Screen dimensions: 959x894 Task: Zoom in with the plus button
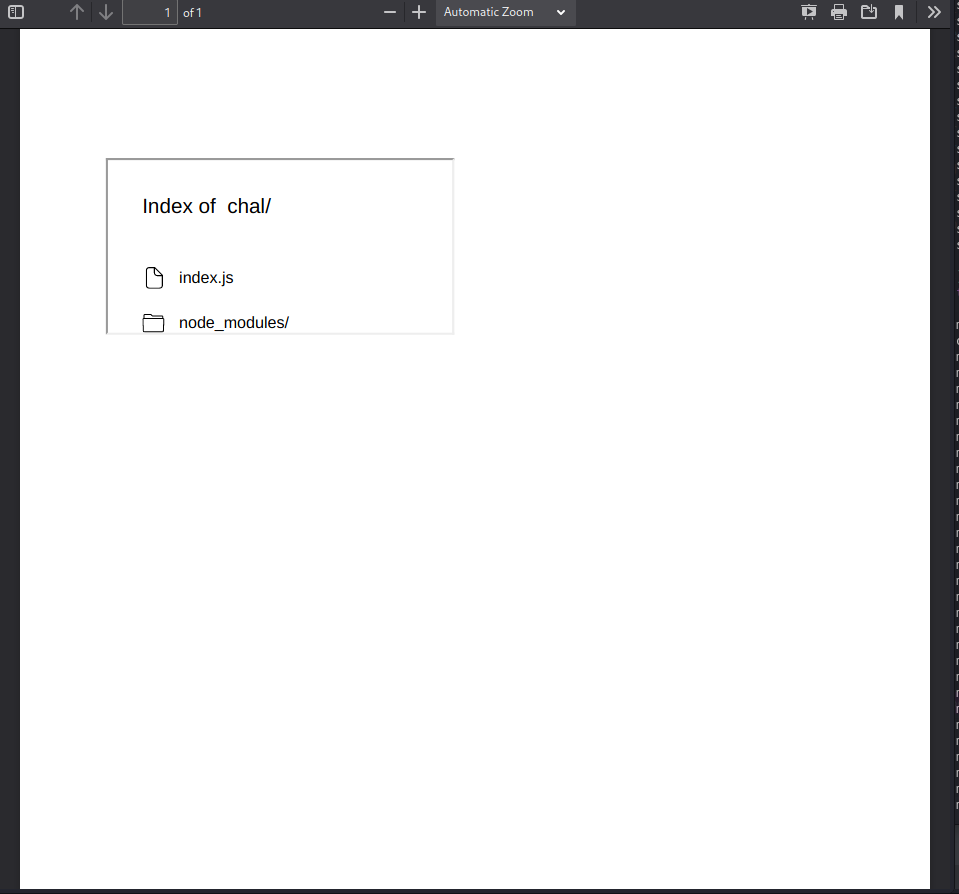419,12
